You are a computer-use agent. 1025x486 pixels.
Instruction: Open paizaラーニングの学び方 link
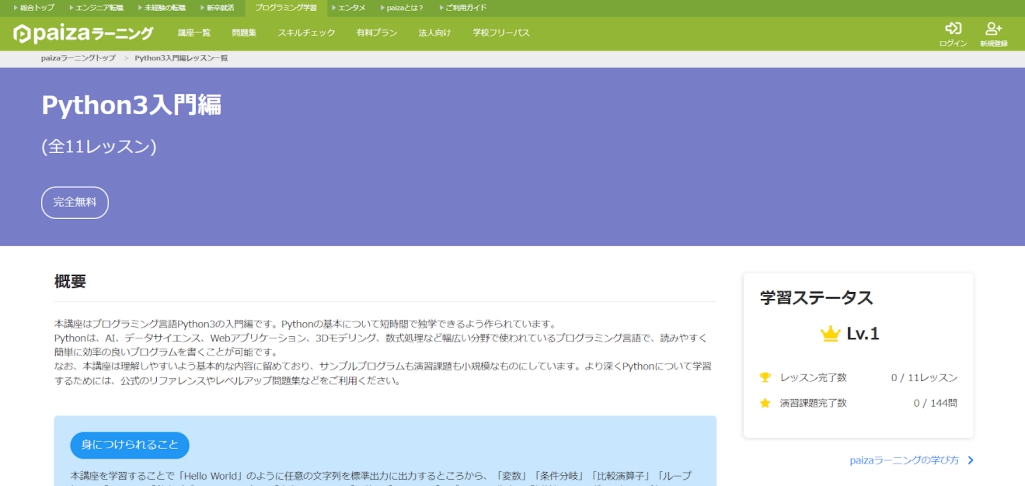tap(905, 460)
